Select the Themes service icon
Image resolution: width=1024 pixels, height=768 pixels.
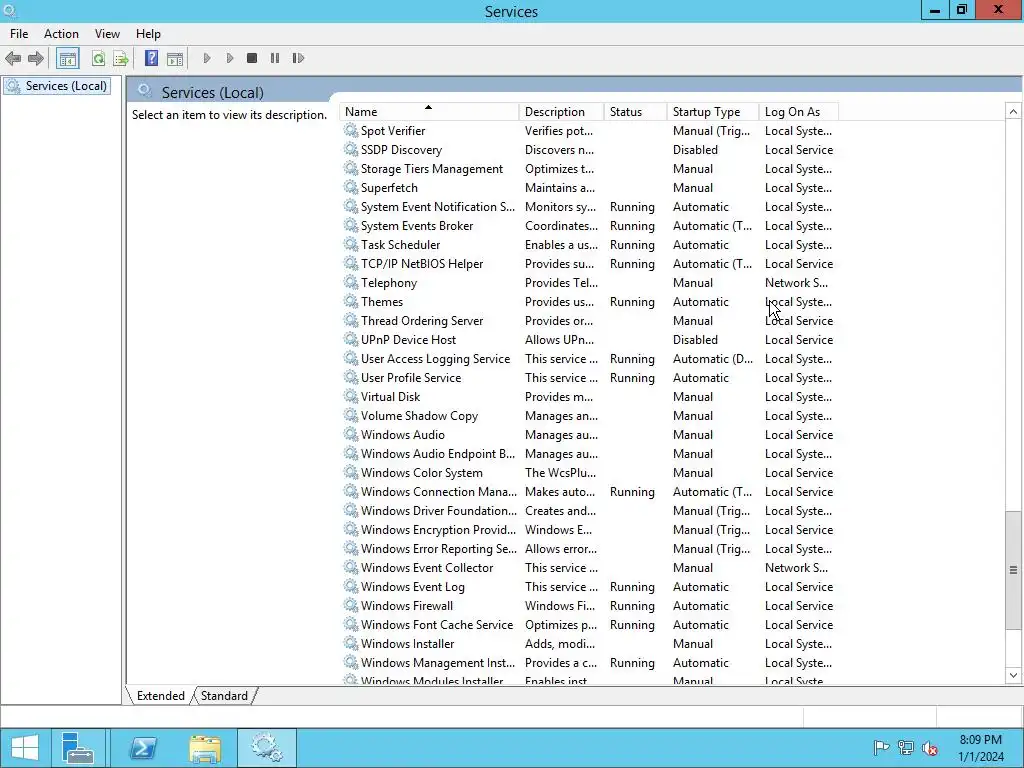click(351, 302)
